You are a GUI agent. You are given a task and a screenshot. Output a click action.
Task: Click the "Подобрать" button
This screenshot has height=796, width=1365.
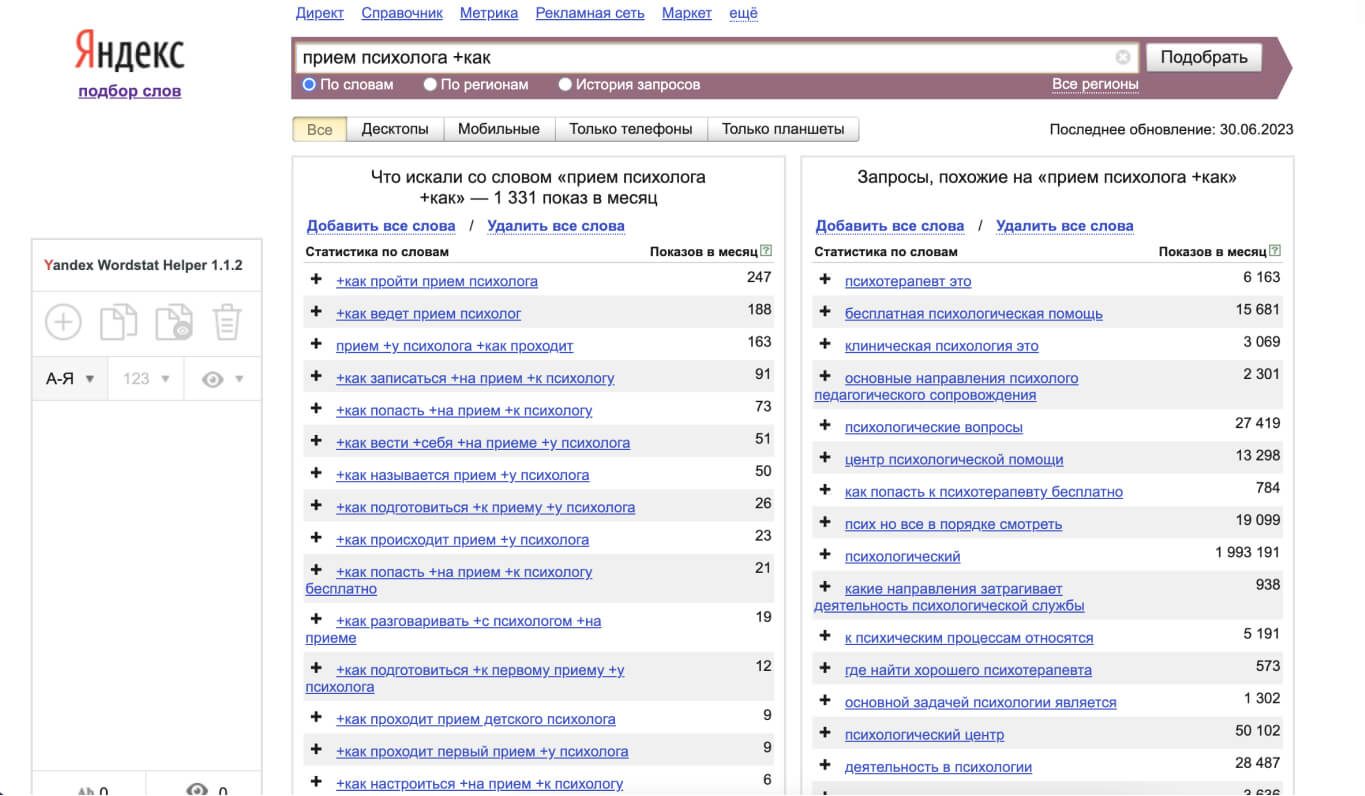tap(1202, 57)
